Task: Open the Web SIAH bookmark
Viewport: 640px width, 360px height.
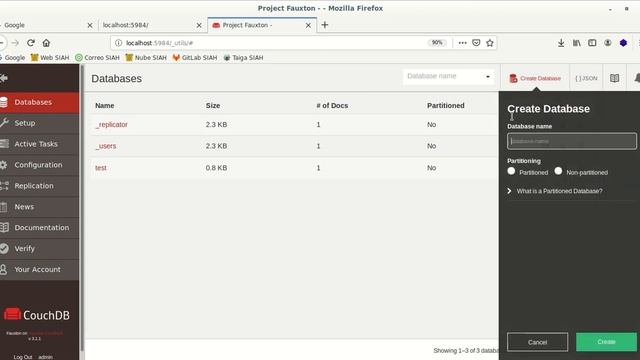Action: point(50,58)
